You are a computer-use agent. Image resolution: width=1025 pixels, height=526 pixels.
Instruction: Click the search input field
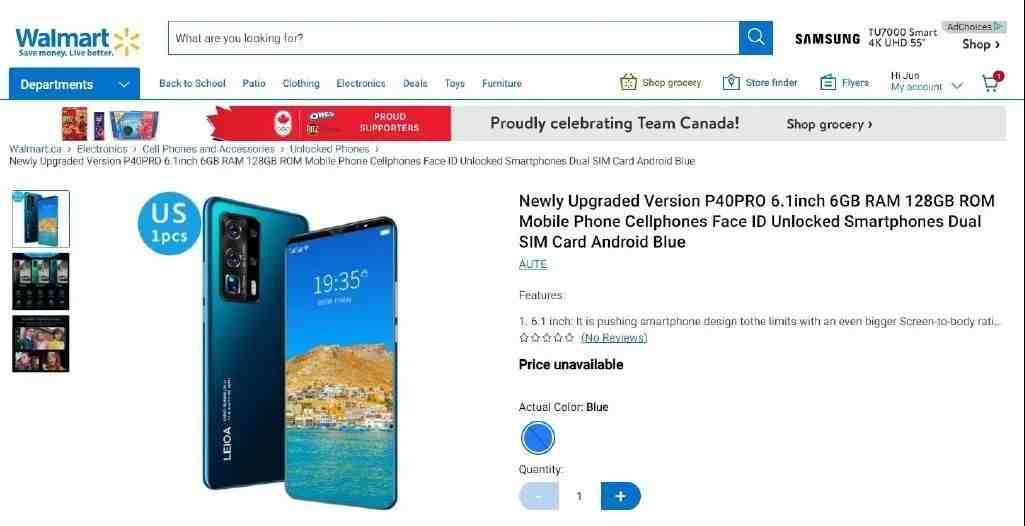(x=454, y=38)
